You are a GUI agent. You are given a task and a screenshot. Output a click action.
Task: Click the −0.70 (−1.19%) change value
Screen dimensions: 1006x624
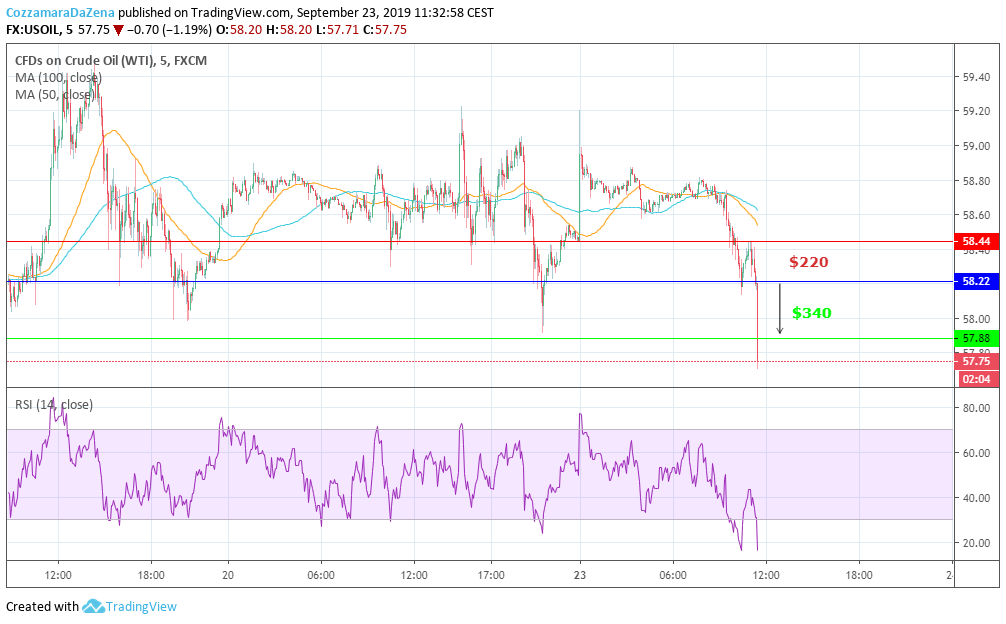169,30
